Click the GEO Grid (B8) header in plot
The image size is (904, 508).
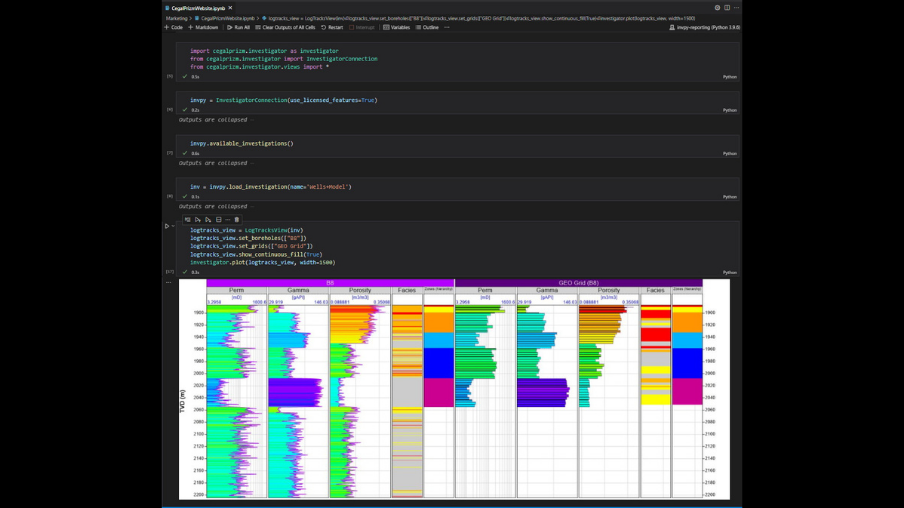[x=579, y=283]
